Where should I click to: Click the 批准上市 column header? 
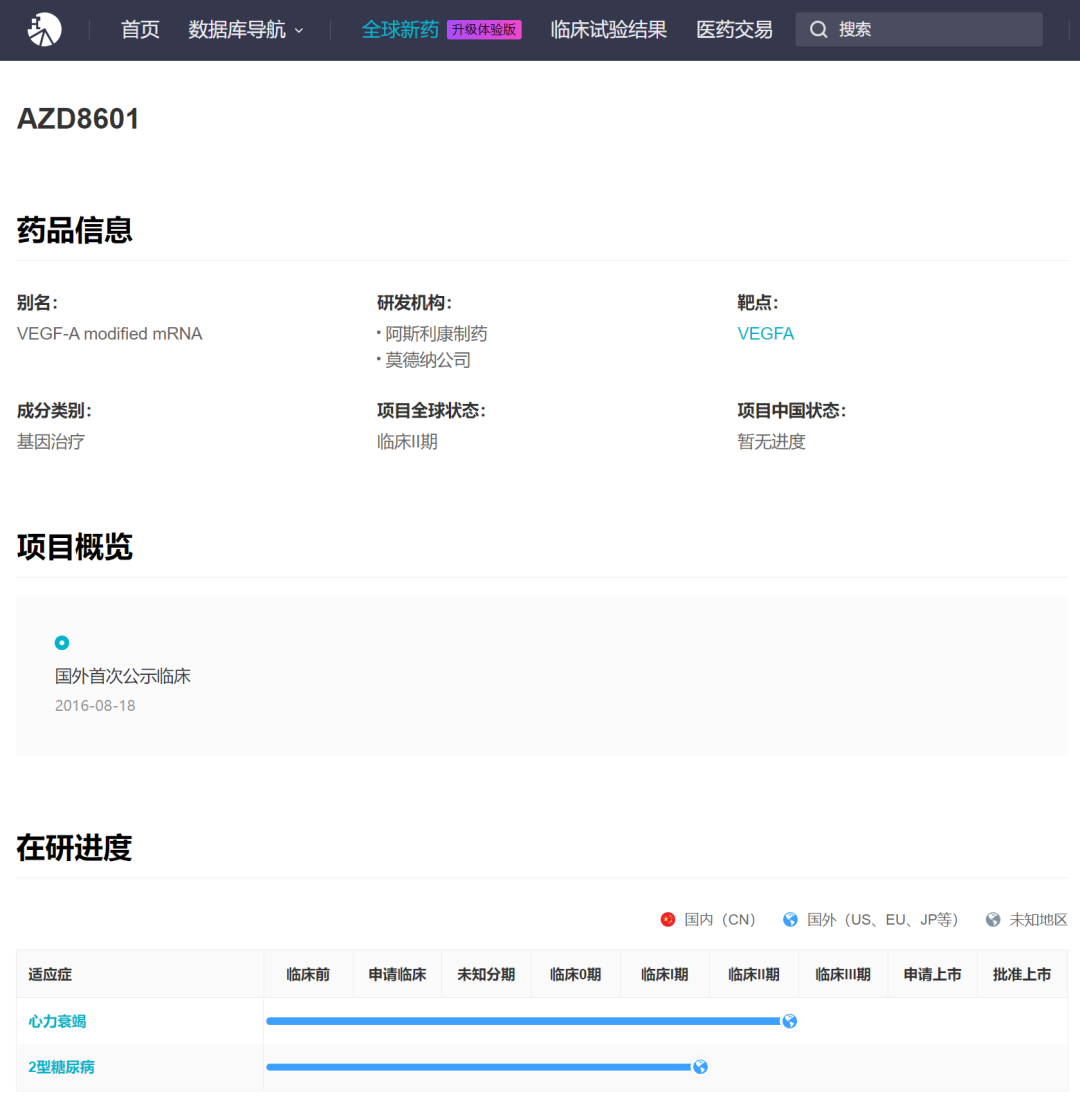pyautogui.click(x=1022, y=974)
